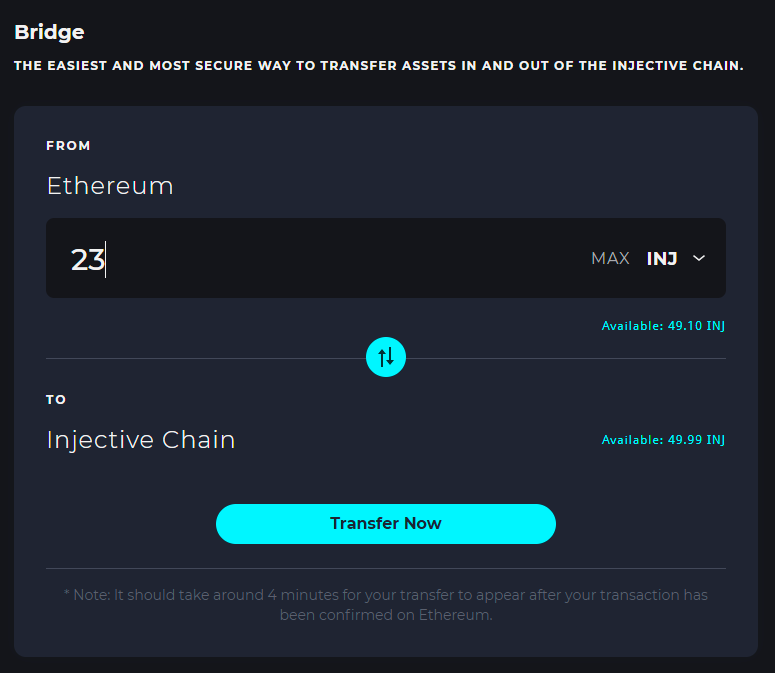Image resolution: width=775 pixels, height=673 pixels.
Task: Click the divider line left of the swap icon
Action: 206,358
